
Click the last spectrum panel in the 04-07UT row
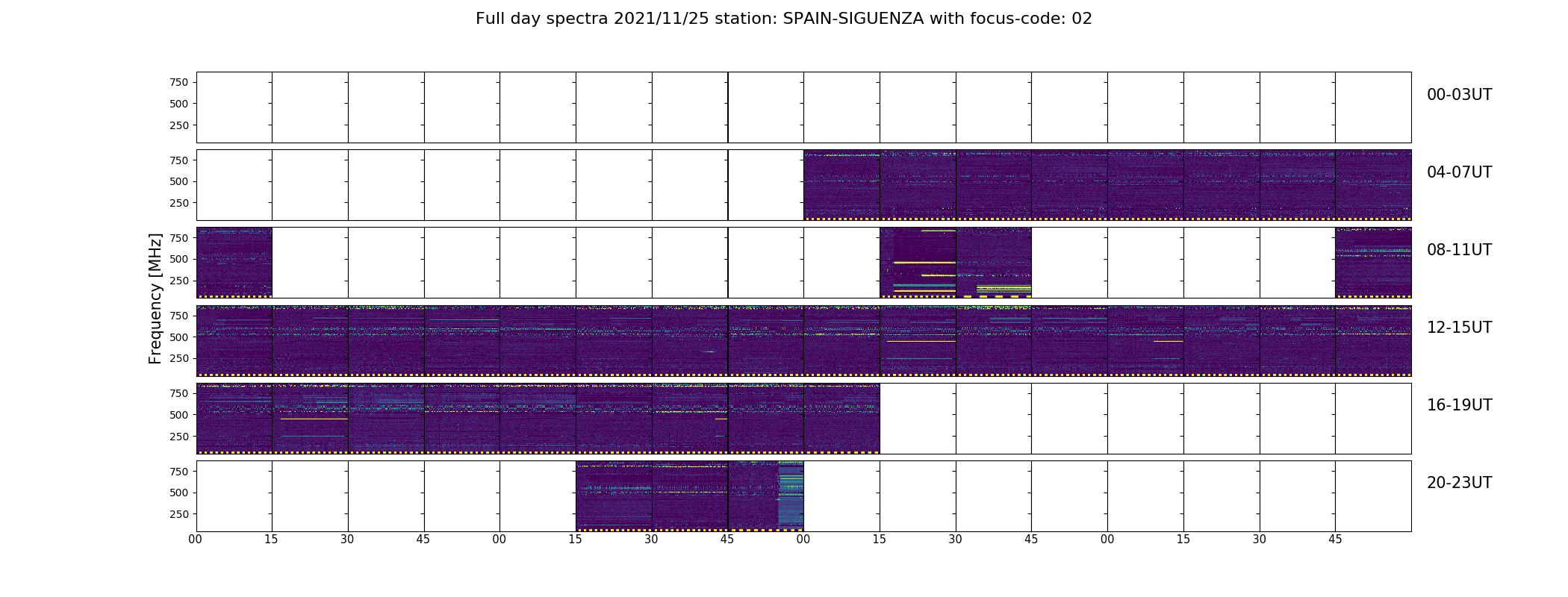tap(1373, 185)
